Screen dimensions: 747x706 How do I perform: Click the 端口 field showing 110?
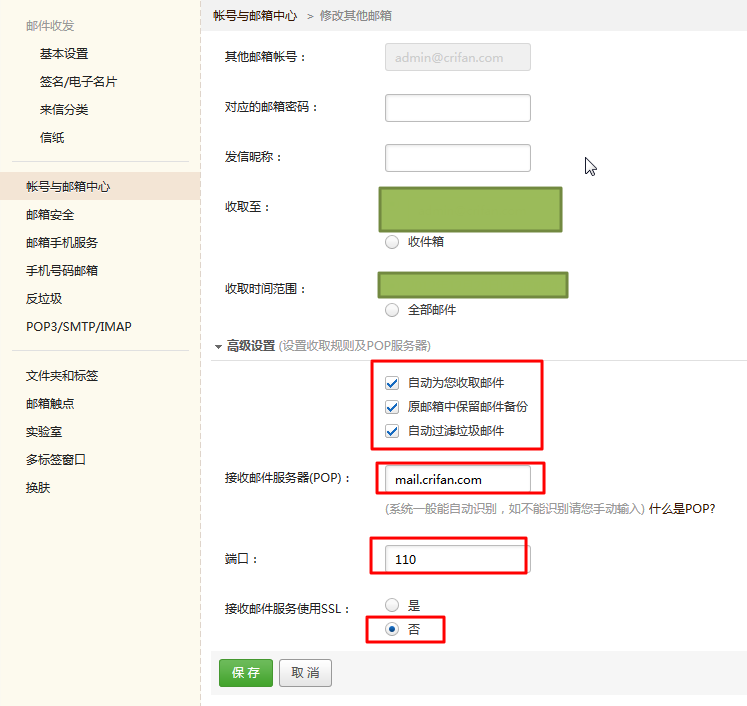point(458,559)
